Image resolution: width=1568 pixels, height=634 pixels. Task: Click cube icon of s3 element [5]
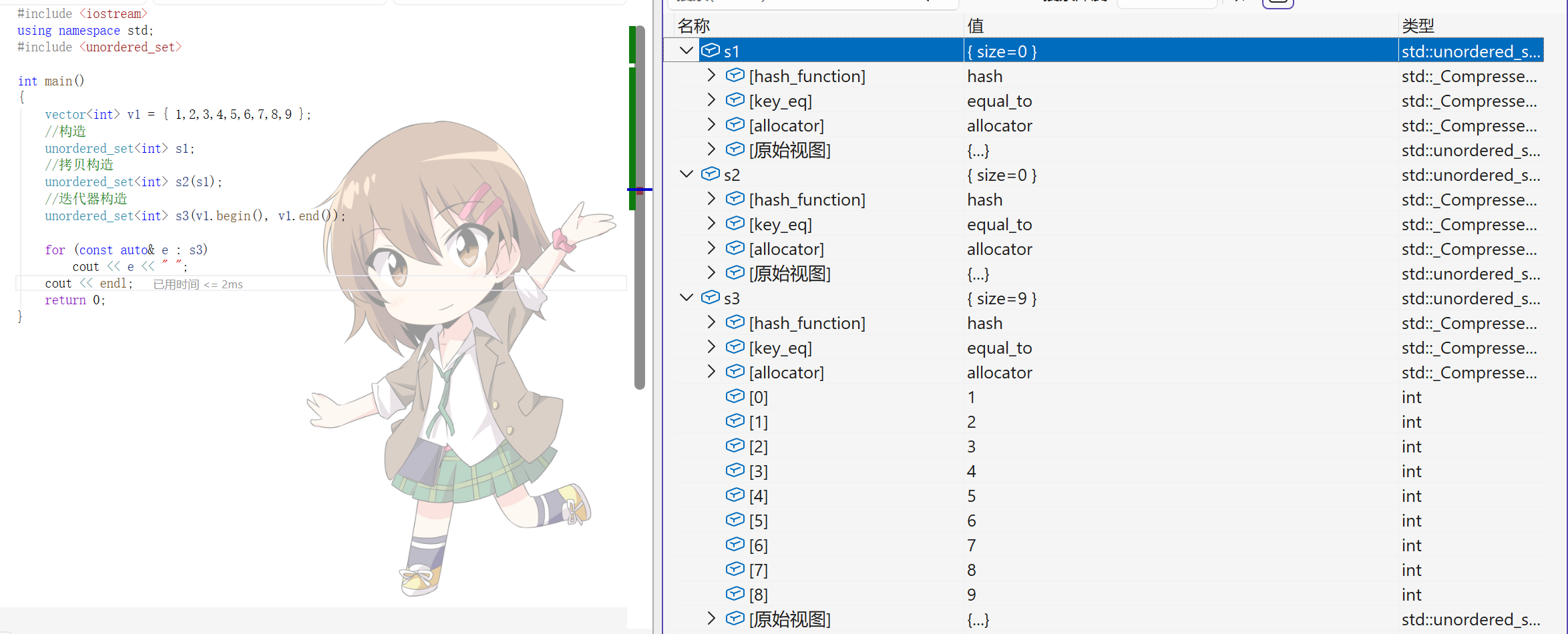pyautogui.click(x=735, y=520)
